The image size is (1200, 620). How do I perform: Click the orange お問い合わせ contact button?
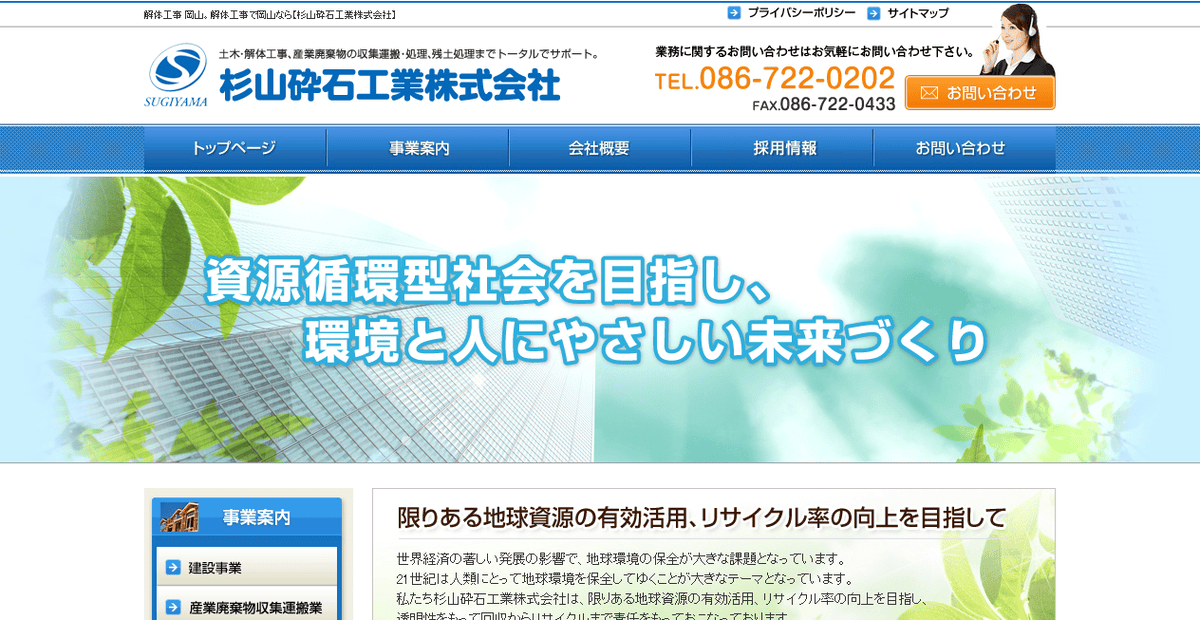tap(980, 92)
